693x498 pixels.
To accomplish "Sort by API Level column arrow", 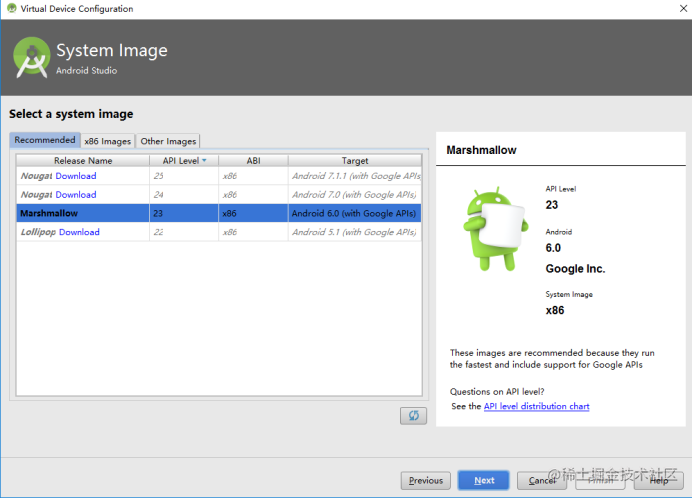I will tap(204, 160).
